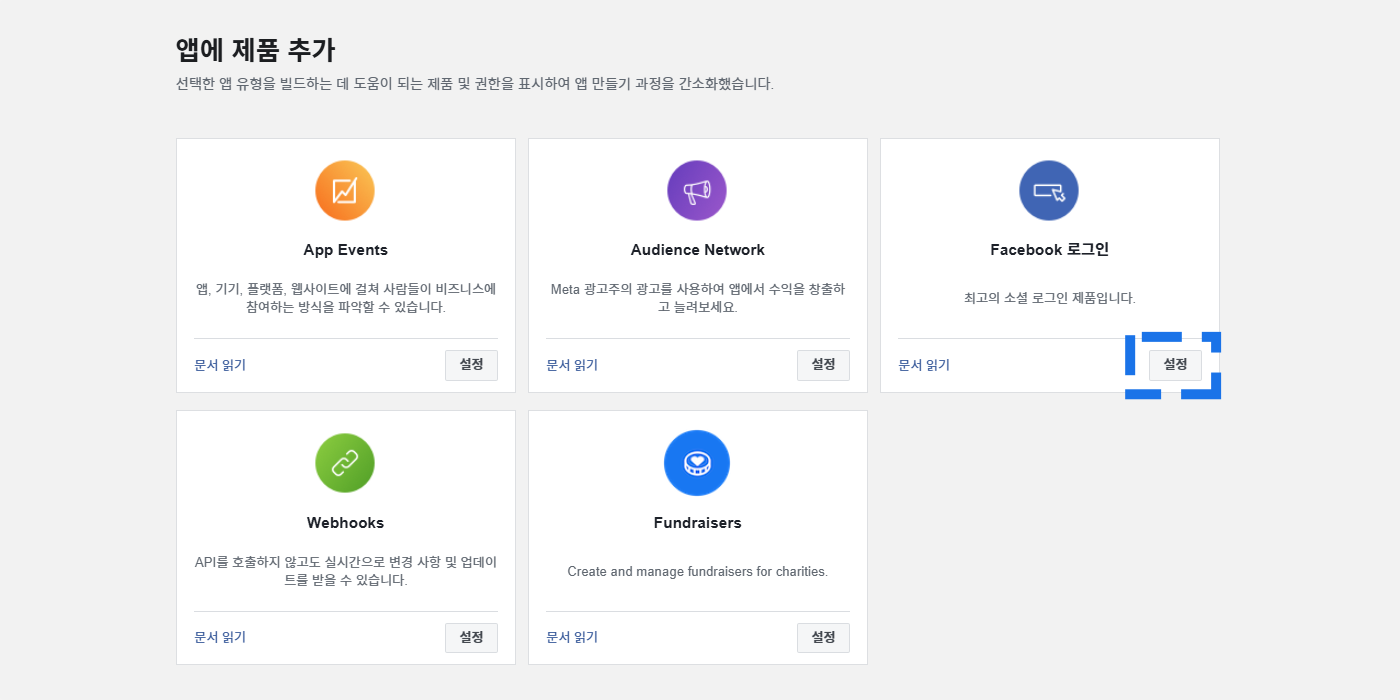Open 문서 읽기 link for Fundraisers
Viewport: 1400px width, 700px height.
(572, 638)
